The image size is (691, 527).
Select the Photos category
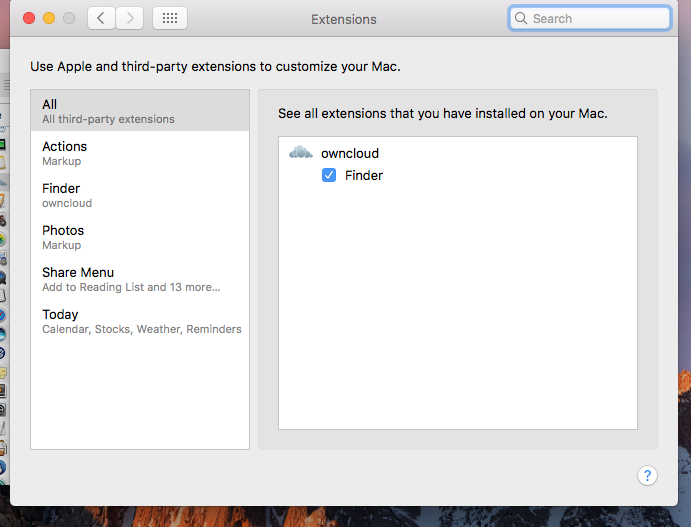pos(140,237)
